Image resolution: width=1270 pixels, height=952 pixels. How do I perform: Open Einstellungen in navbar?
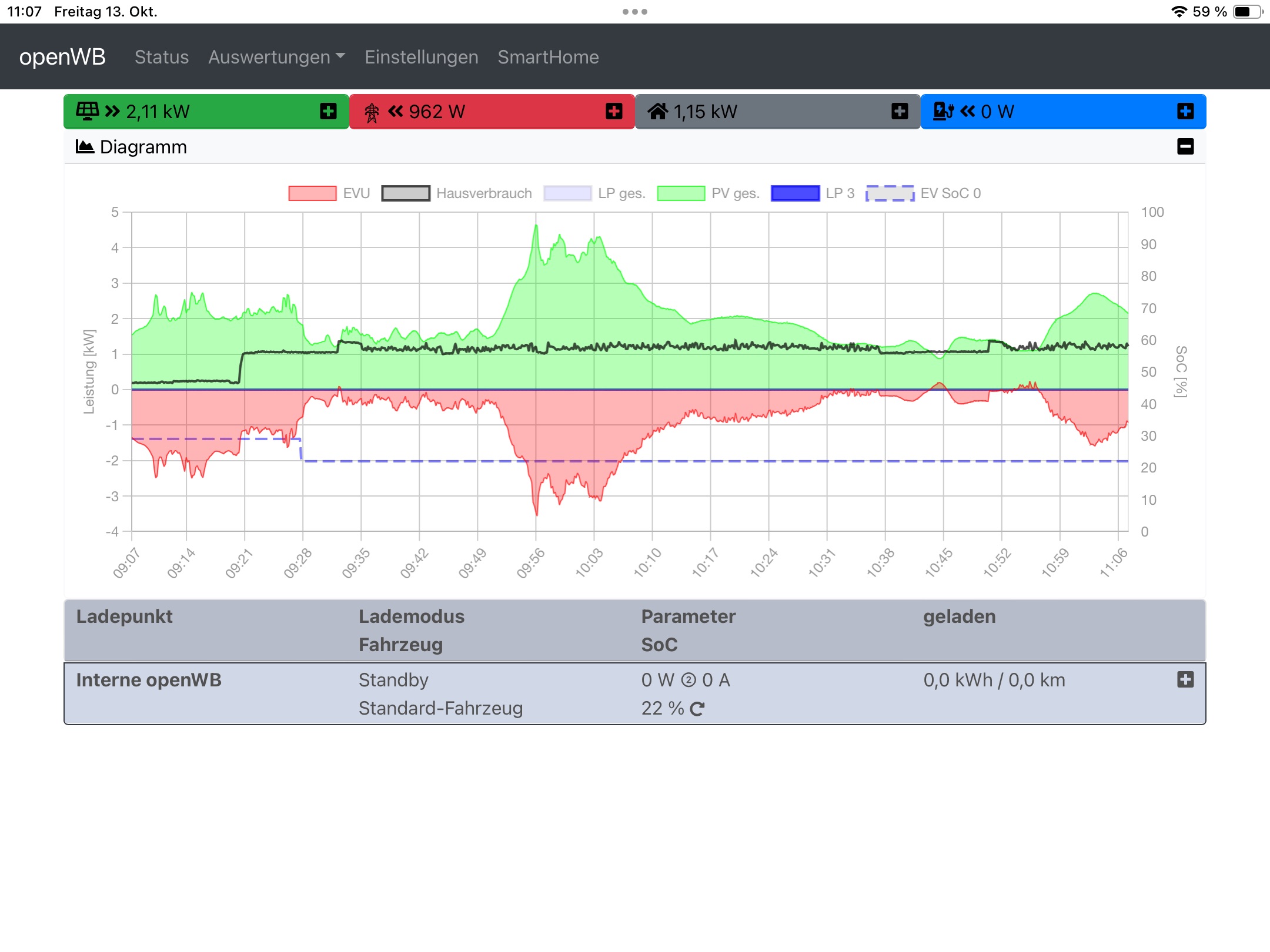[x=422, y=57]
